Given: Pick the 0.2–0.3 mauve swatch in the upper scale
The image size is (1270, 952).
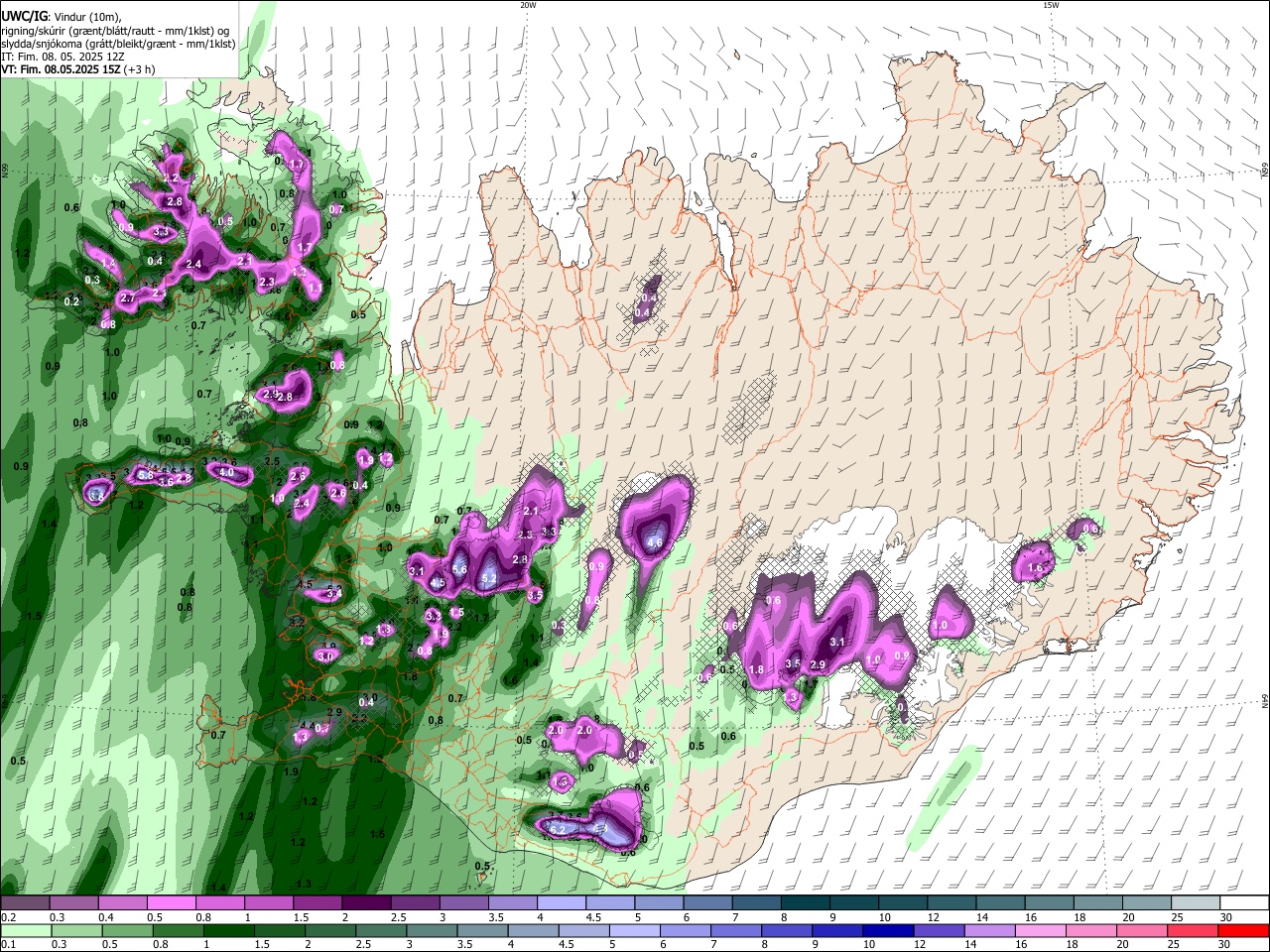Looking at the screenshot, I should [25, 903].
